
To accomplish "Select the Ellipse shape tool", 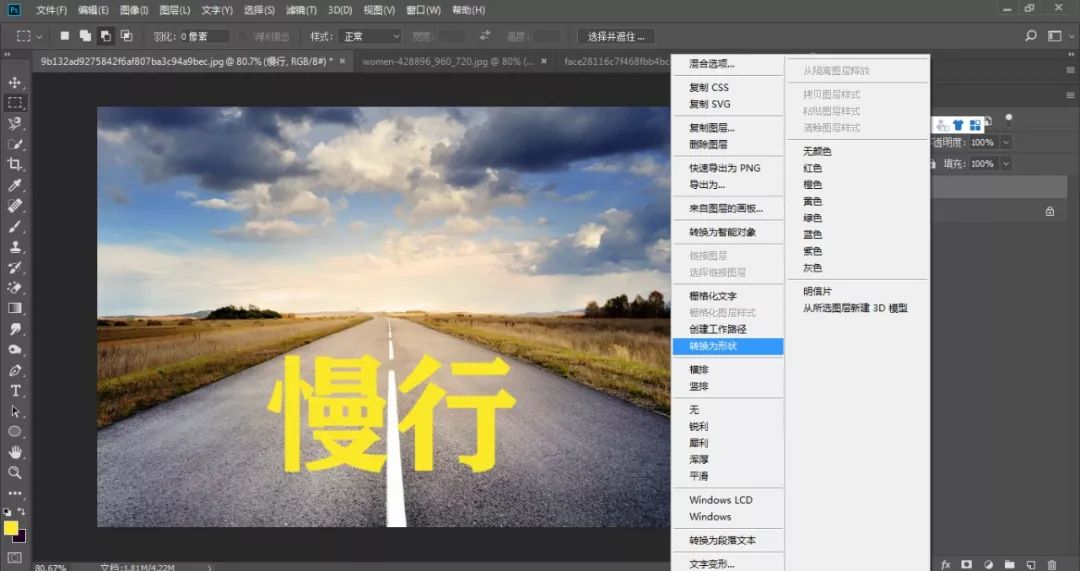I will tap(14, 431).
